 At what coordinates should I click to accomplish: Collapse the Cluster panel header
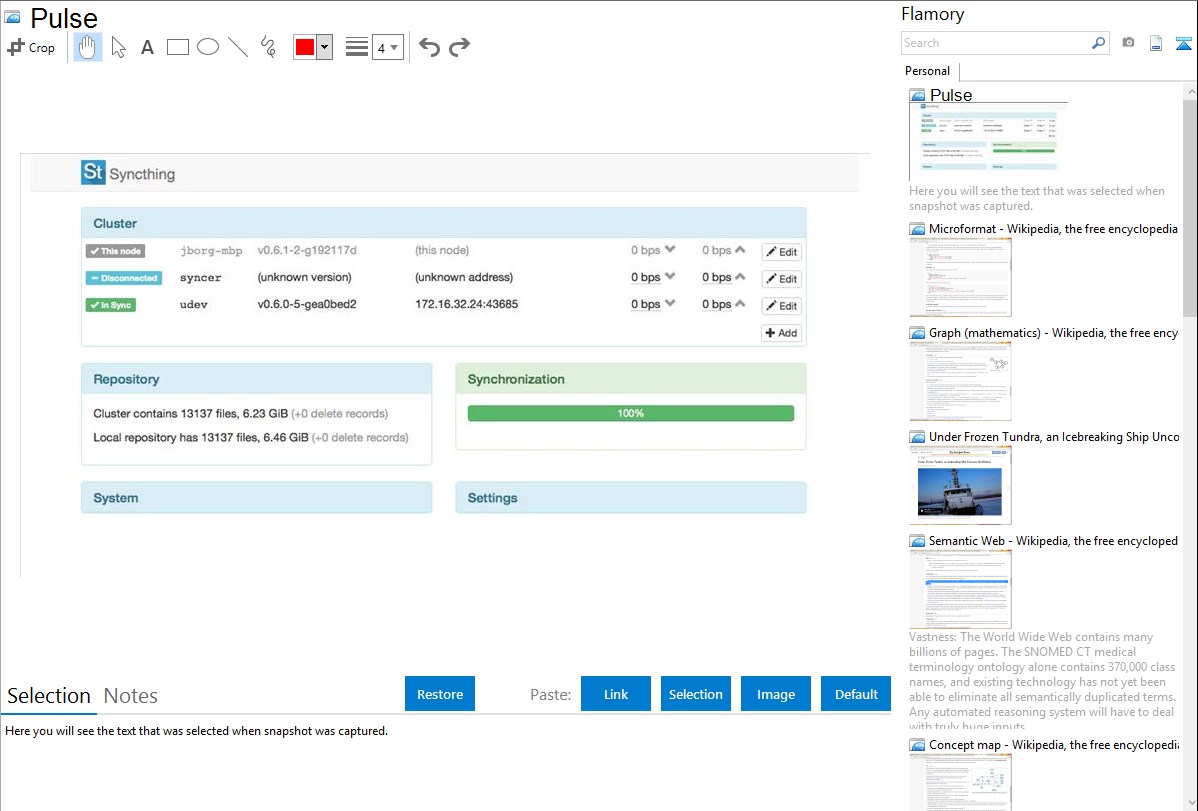coord(443,223)
